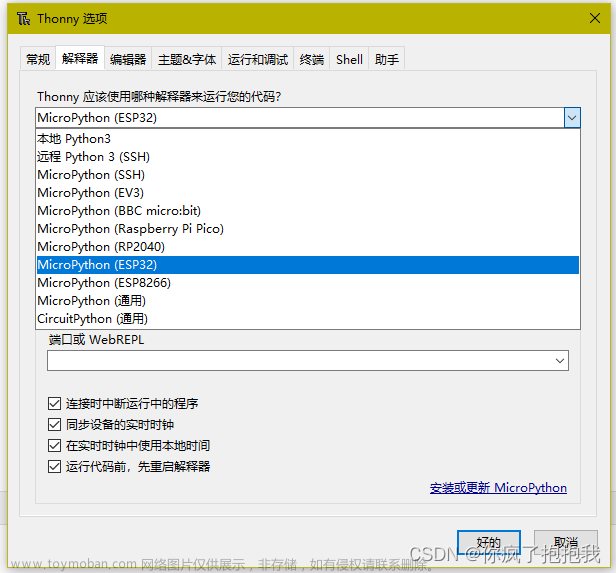Viewport: 616px width, 573px height.
Task: Select CircuitPython (通用) option
Action: 308,319
